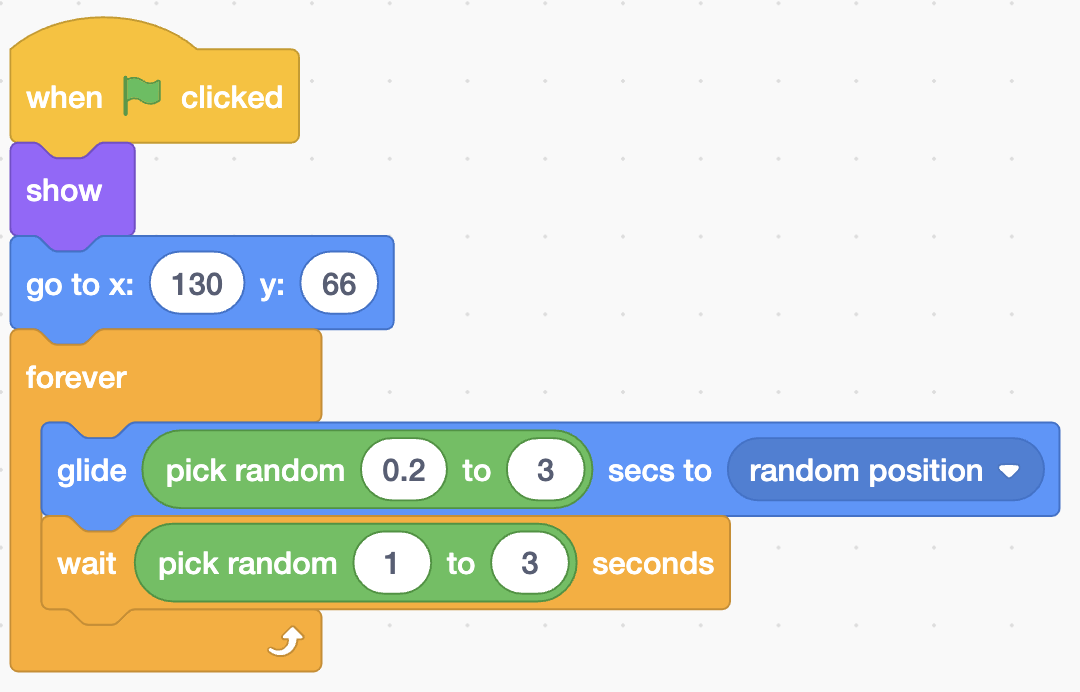Open the random position dropdown
This screenshot has height=692, width=1080.
[x=886, y=470]
